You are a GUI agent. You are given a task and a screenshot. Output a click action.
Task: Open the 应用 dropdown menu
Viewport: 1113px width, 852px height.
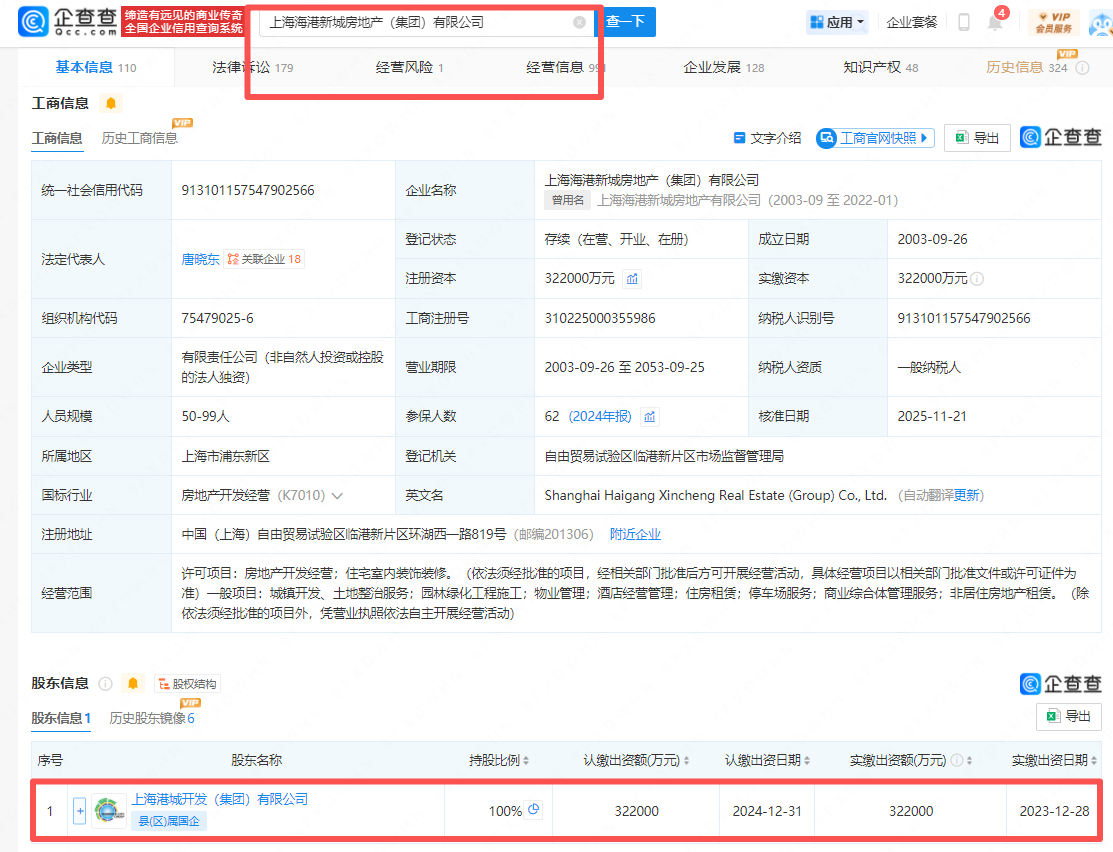837,22
